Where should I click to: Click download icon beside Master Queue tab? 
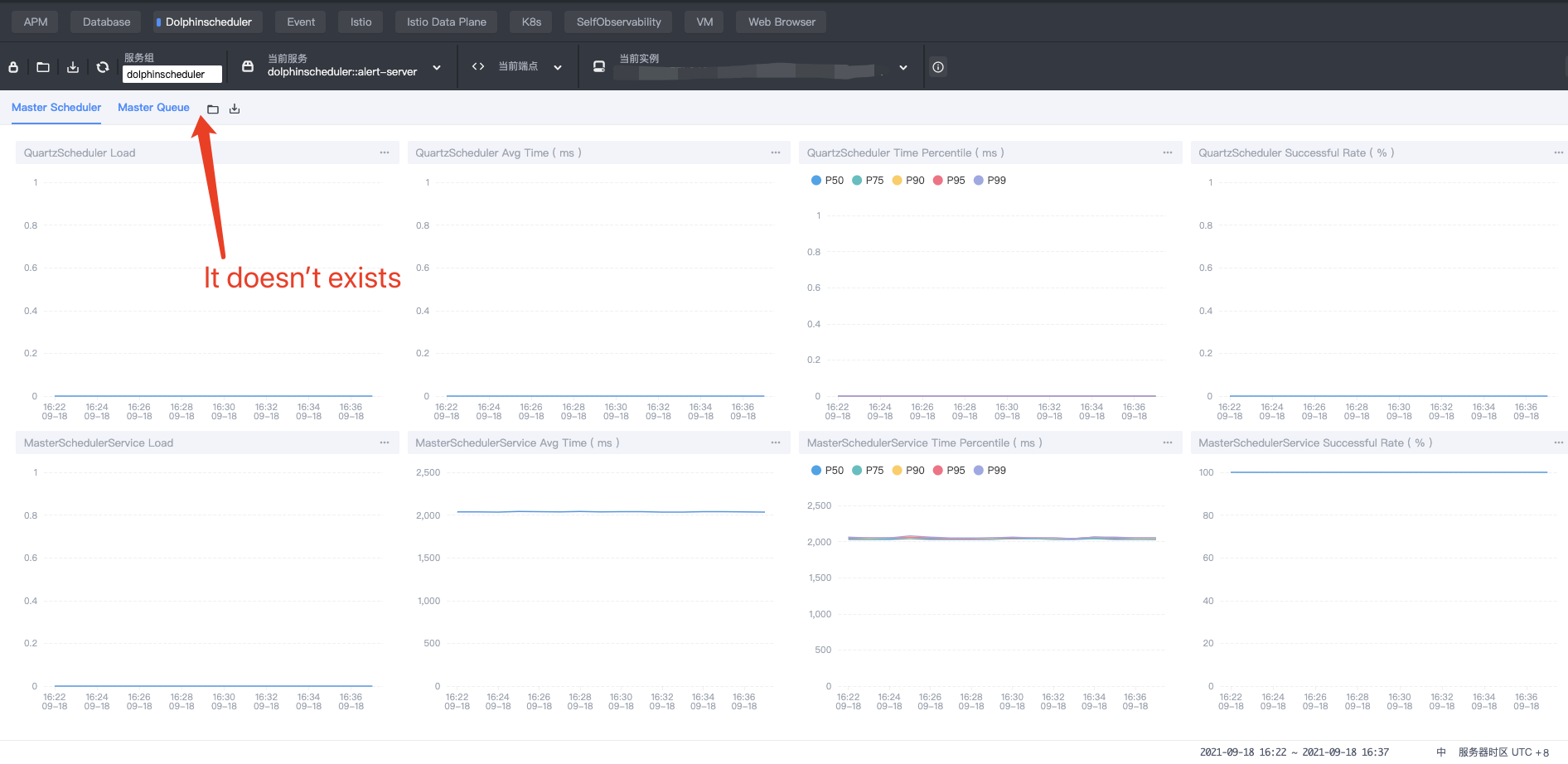pos(235,109)
